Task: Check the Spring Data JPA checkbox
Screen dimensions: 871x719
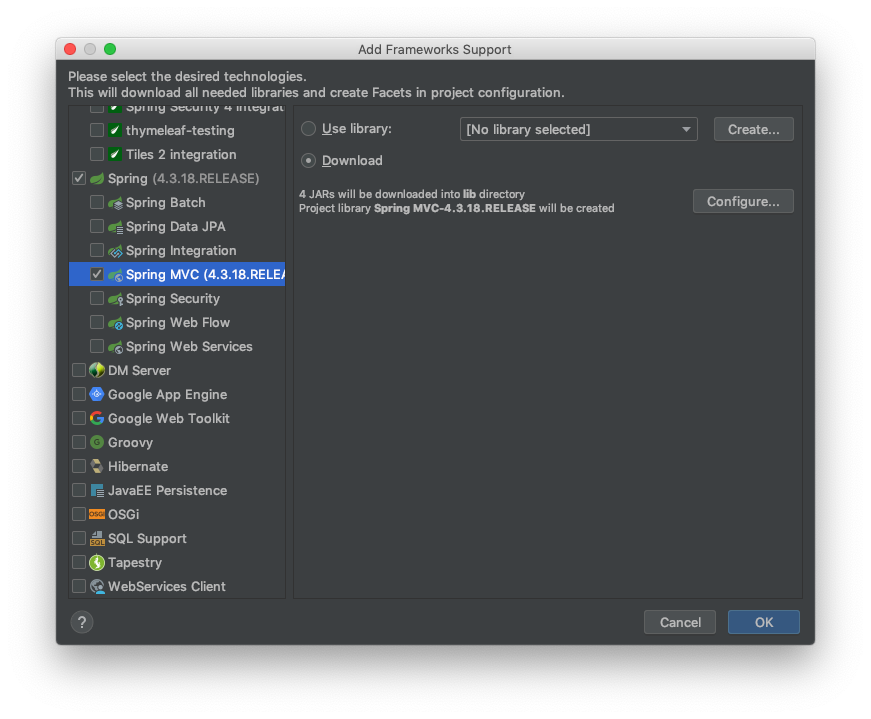Action: 97,227
